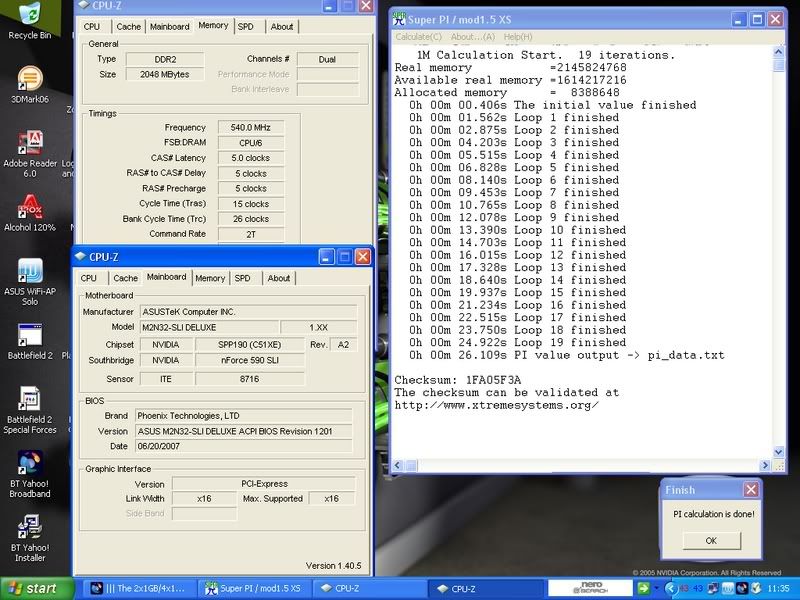Show hidden tray icons with the chevron
800x600 pixels.
[671, 588]
